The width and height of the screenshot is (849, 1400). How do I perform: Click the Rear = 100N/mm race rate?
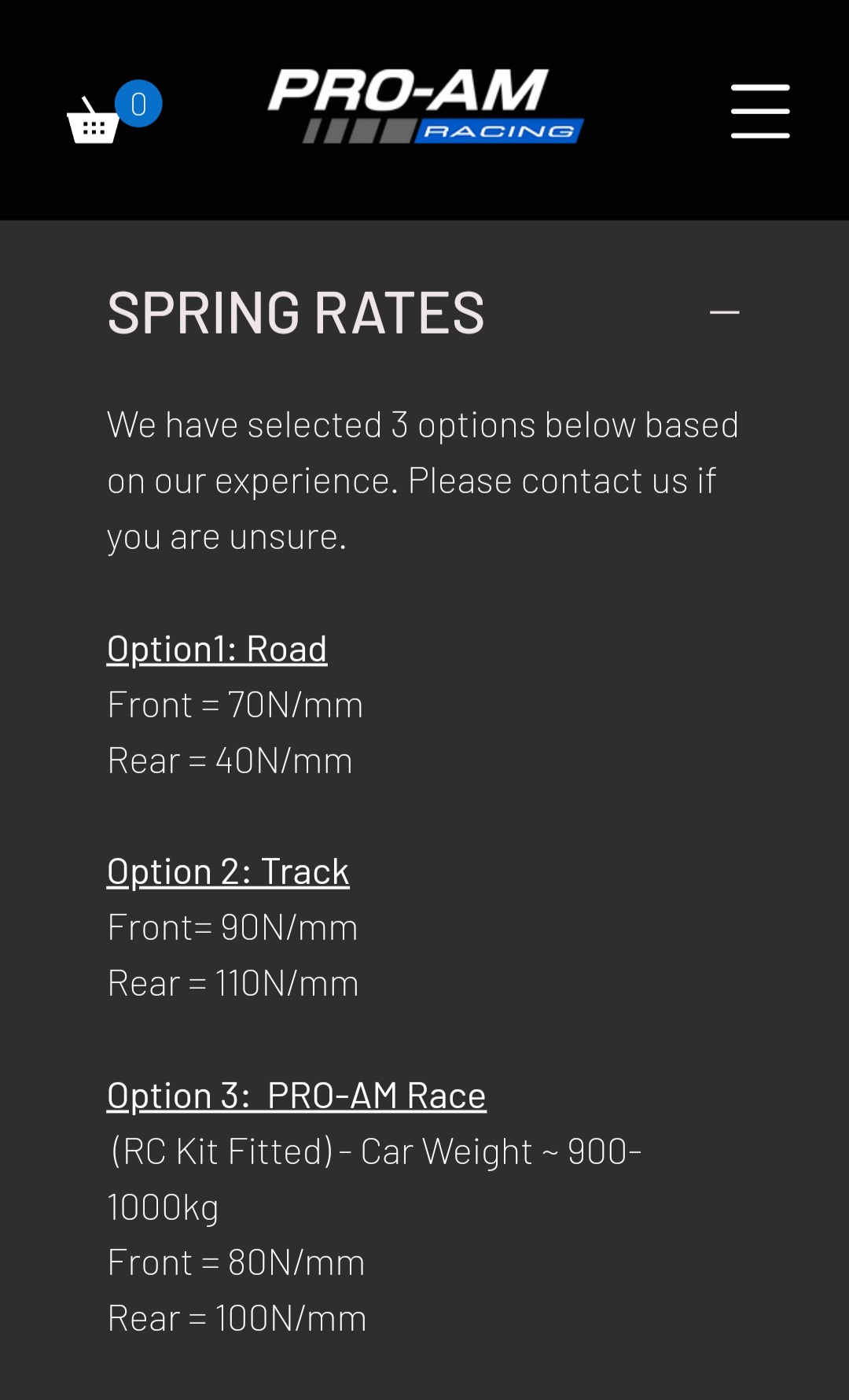pos(237,1318)
